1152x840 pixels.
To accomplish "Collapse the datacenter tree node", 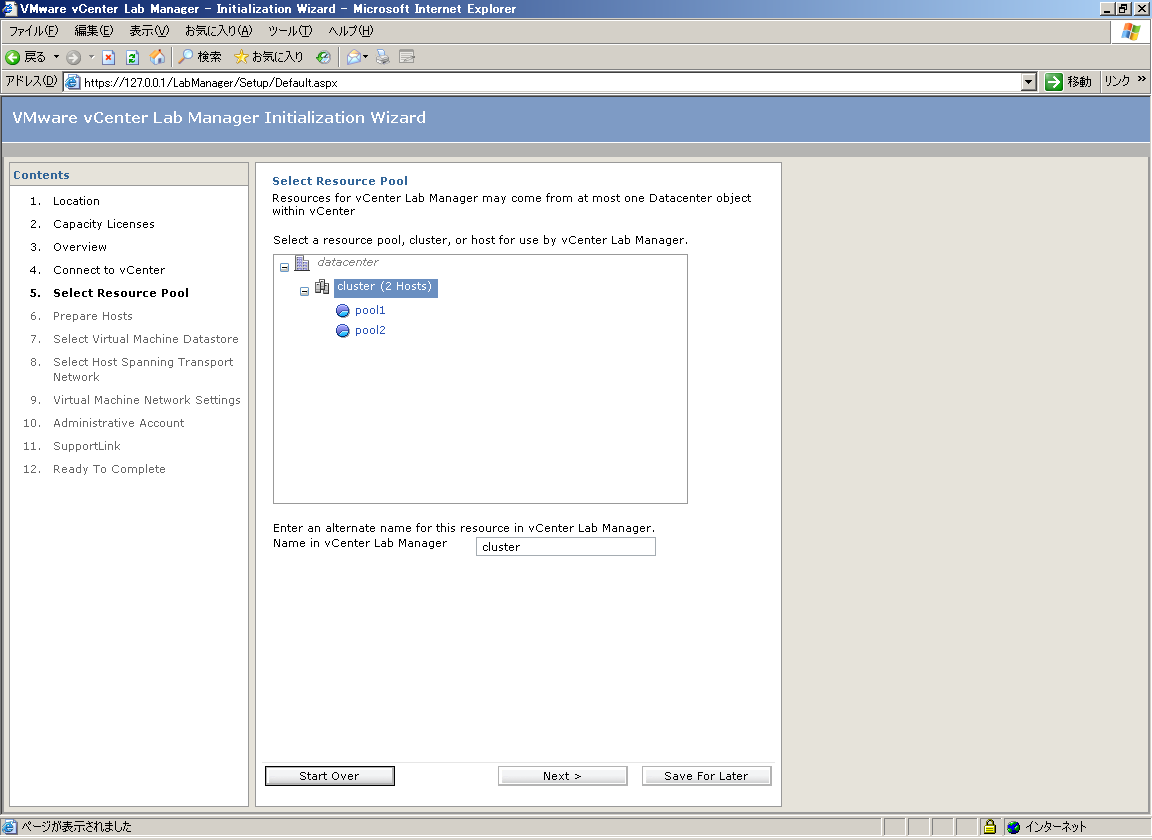I will pyautogui.click(x=284, y=268).
